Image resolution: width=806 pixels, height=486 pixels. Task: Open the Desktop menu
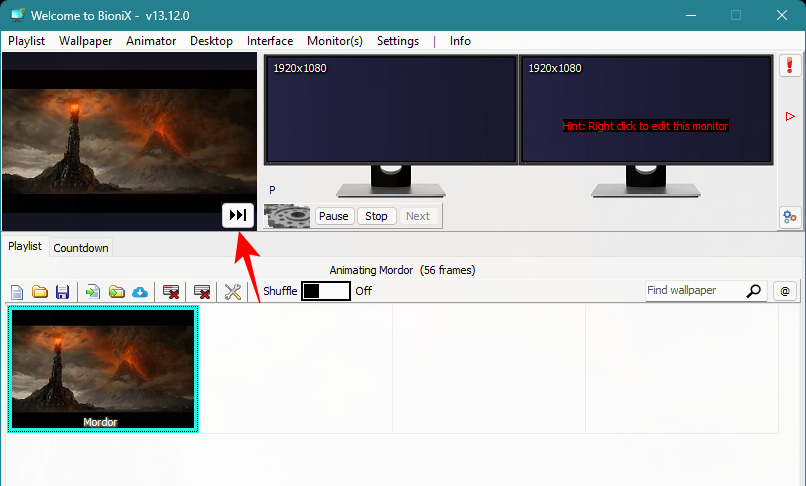click(x=211, y=41)
